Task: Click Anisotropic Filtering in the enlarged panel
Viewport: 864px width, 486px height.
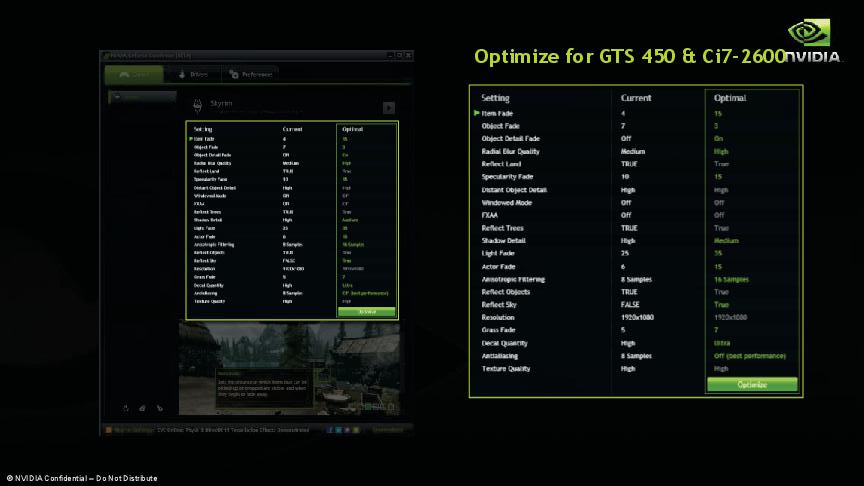Action: (x=513, y=279)
